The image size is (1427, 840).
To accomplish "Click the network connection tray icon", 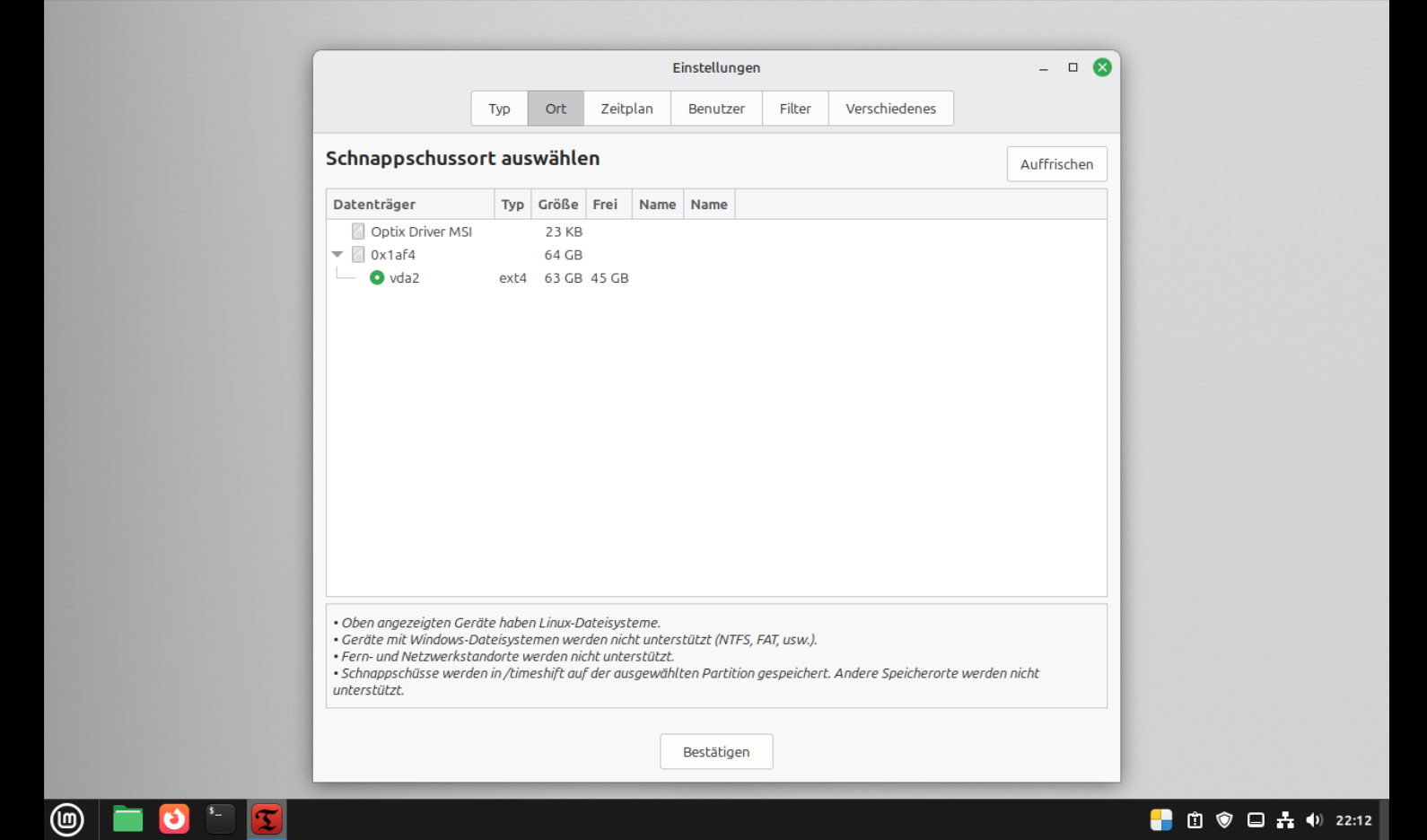I will (x=1285, y=820).
